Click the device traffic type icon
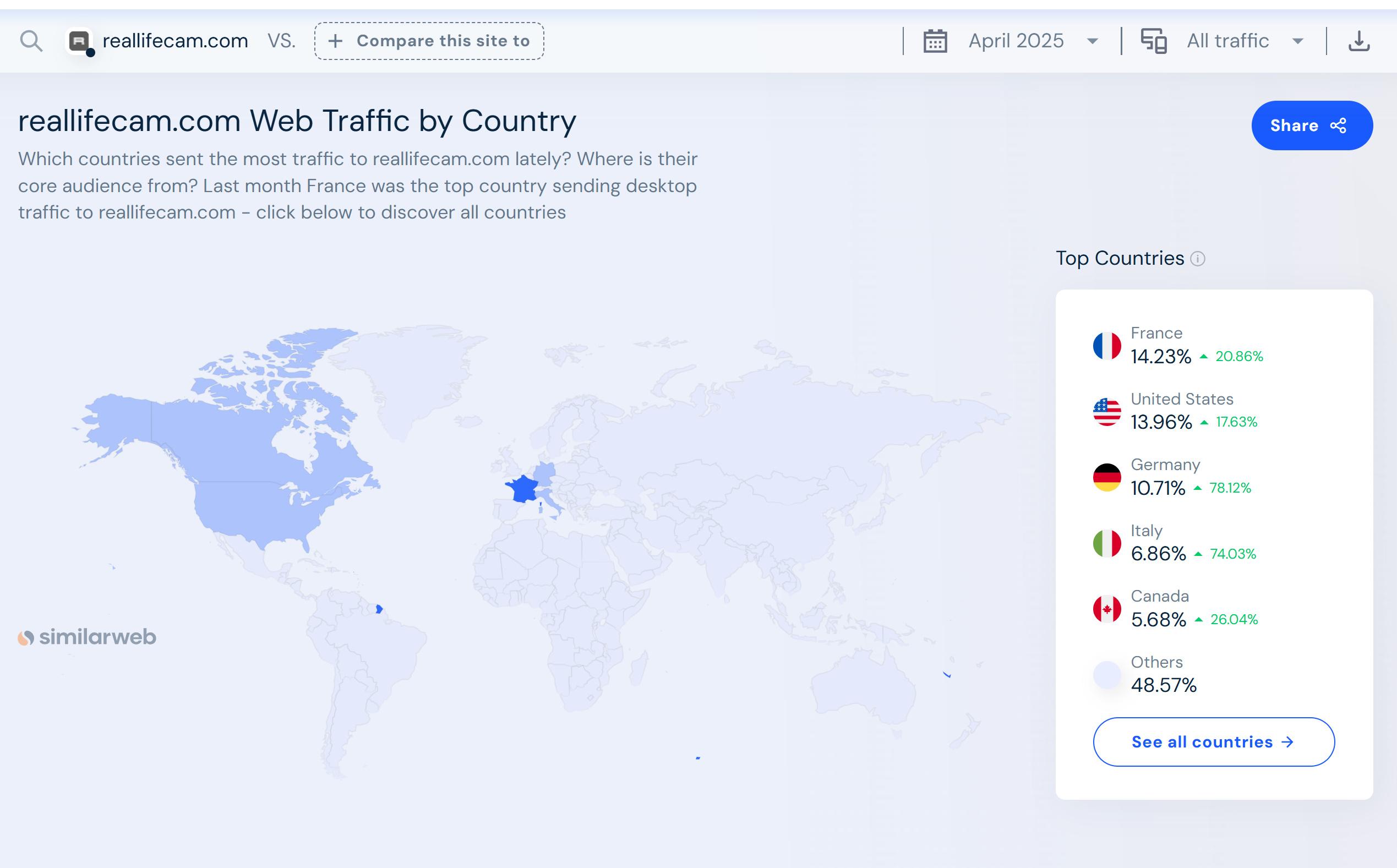 [x=1153, y=41]
